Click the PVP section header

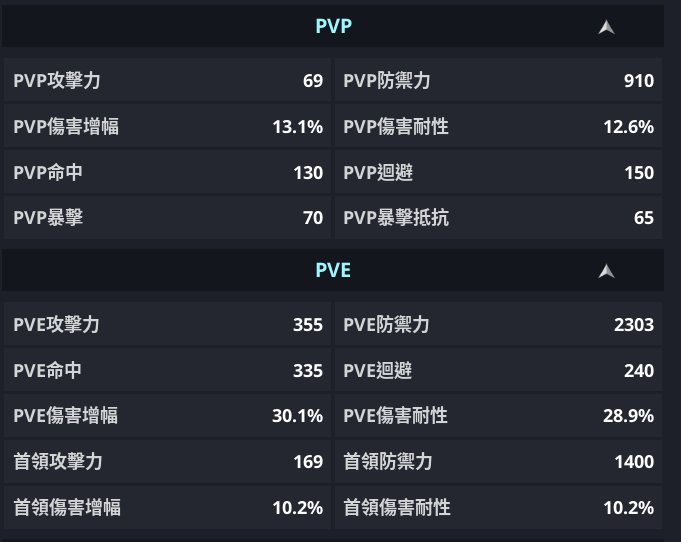[x=333, y=27]
